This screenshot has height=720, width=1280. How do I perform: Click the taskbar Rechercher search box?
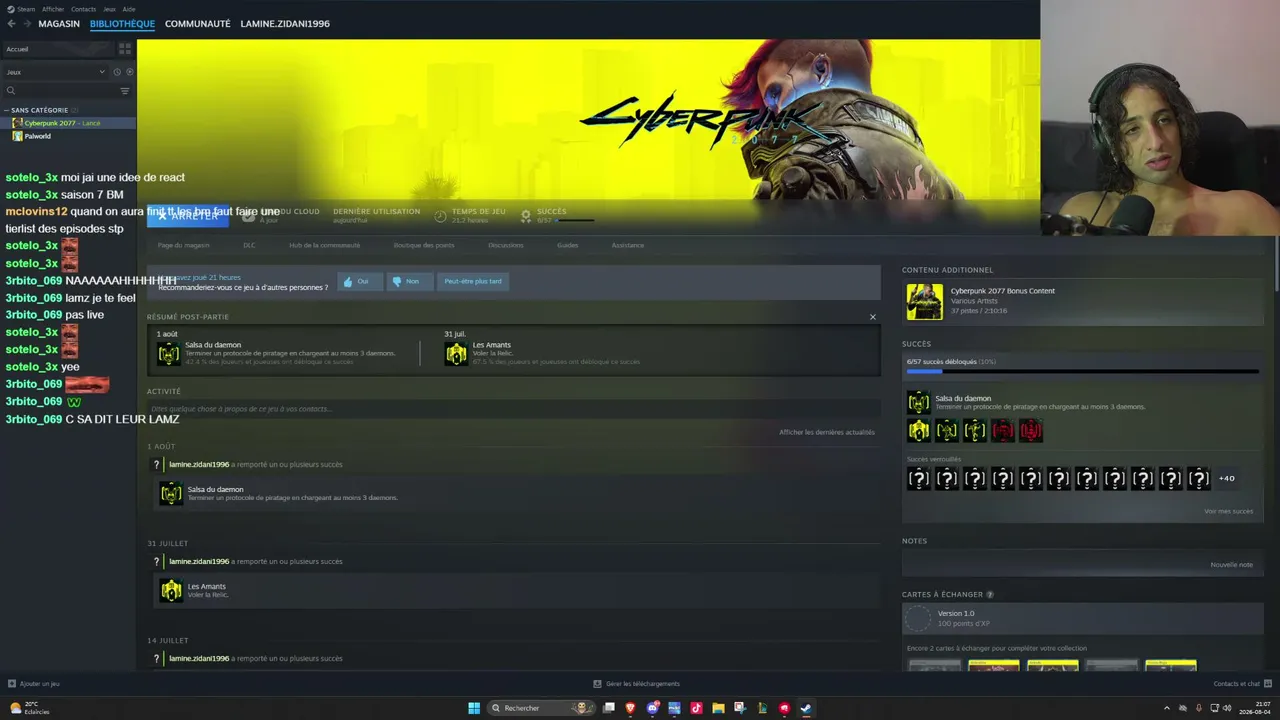[539, 708]
